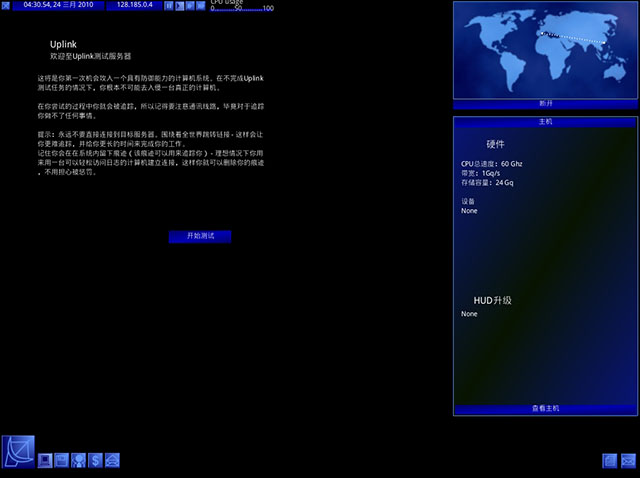Click the 断开 disconnect button under map
This screenshot has height=478, width=640.
[x=545, y=104]
